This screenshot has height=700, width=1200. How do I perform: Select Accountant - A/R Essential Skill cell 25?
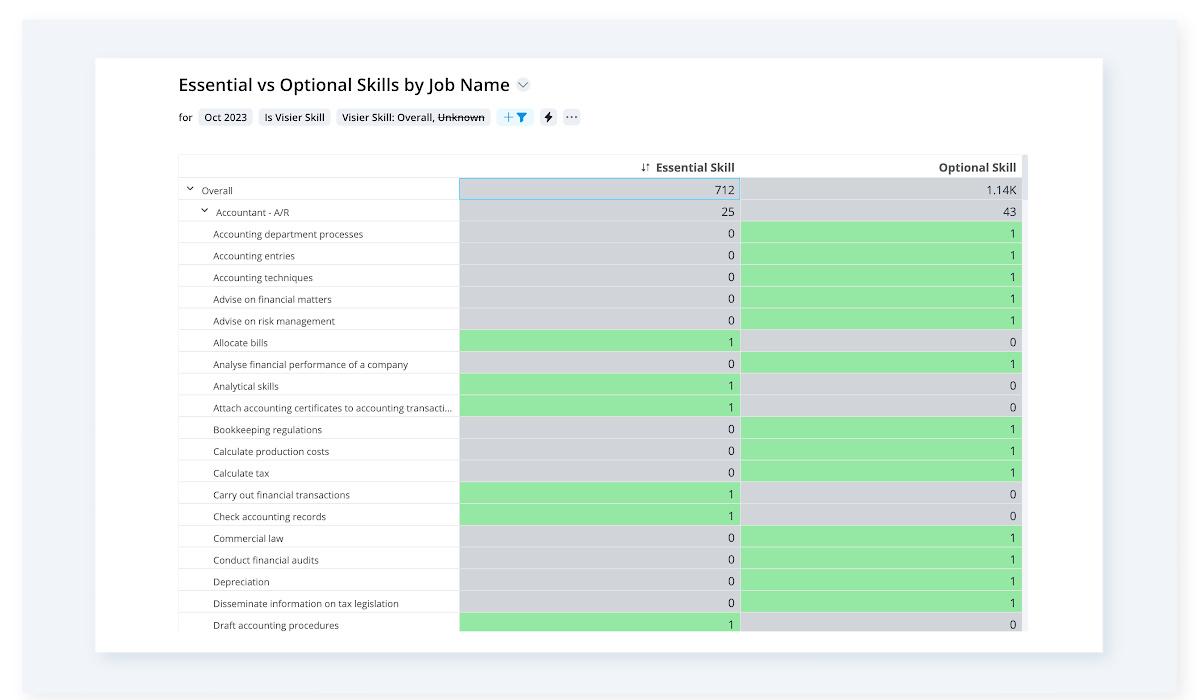pyautogui.click(x=600, y=211)
